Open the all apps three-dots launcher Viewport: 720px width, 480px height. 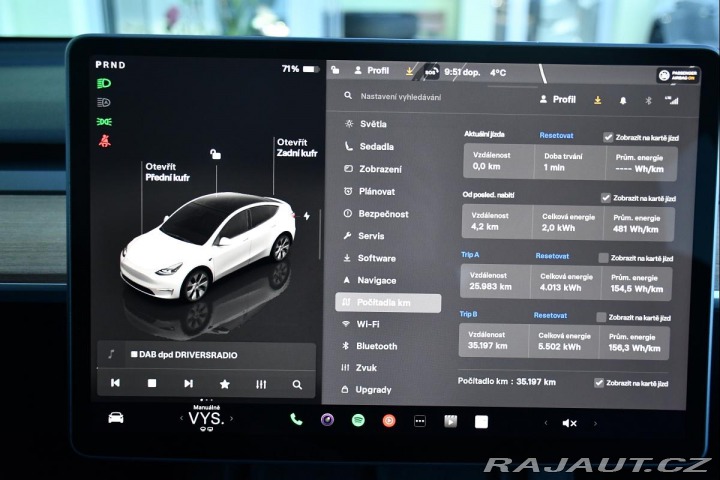tap(420, 421)
